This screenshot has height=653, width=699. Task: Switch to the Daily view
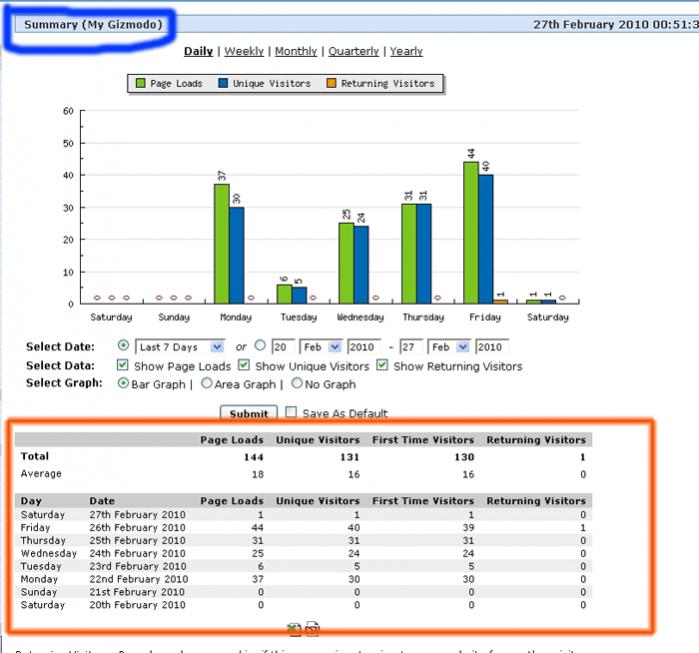198,51
